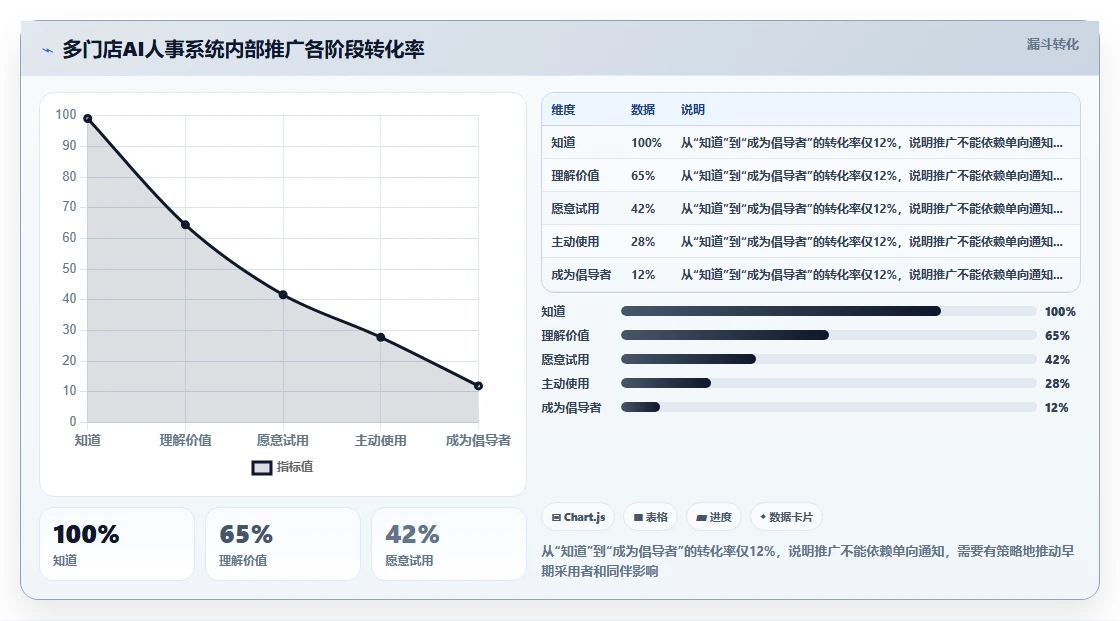Click the 理解价值 x-axis label
The width and height of the screenshot is (1120, 621).
pos(186,440)
